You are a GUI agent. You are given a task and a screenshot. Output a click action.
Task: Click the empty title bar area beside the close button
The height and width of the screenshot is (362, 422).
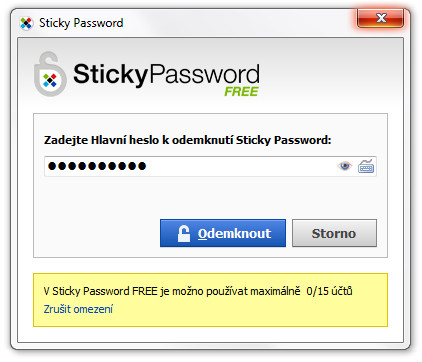point(240,23)
